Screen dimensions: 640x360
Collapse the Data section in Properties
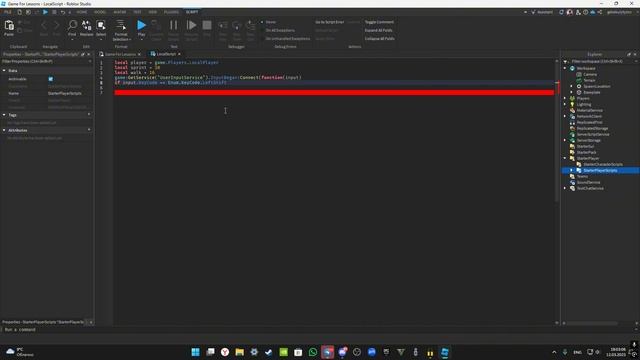pyautogui.click(x=4, y=71)
